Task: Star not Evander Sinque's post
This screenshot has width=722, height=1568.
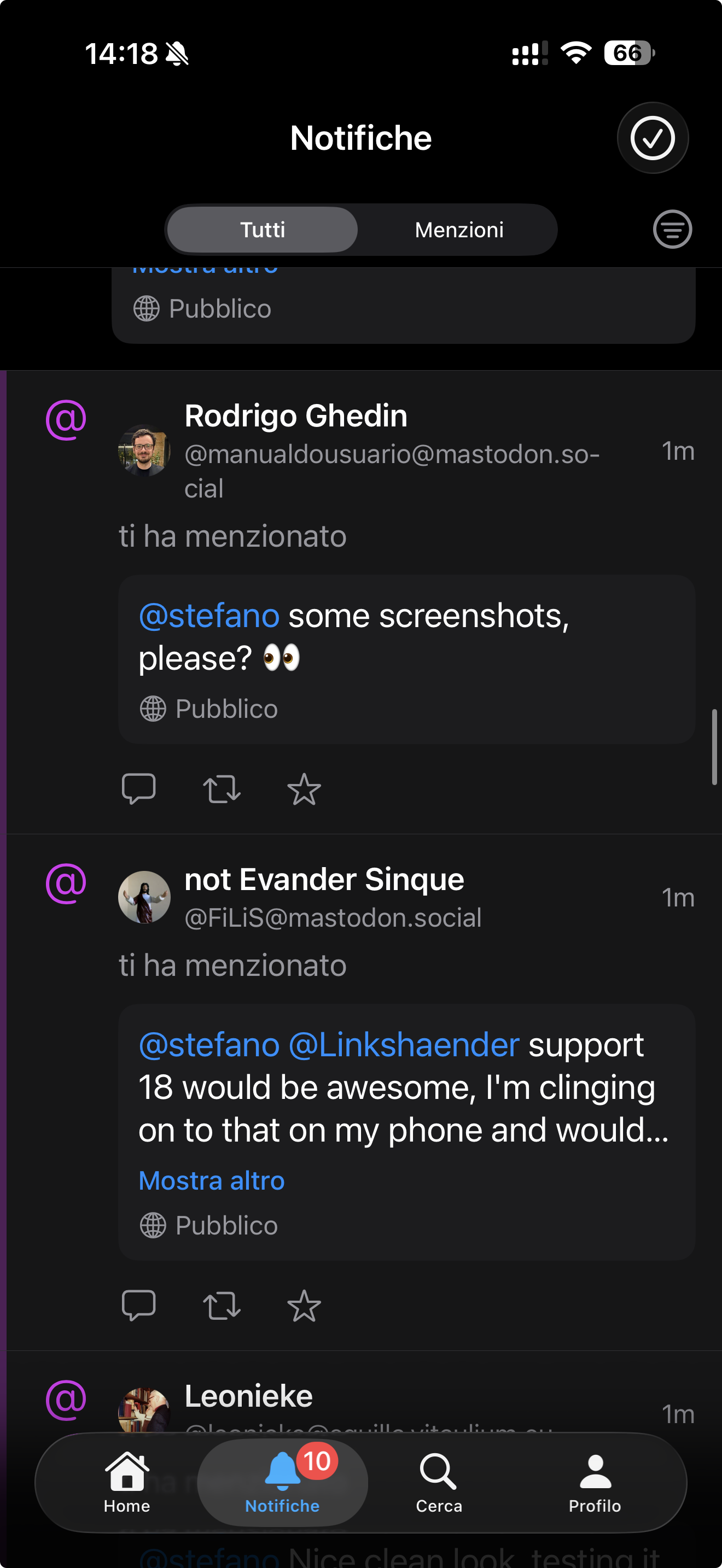Action: (x=304, y=1306)
